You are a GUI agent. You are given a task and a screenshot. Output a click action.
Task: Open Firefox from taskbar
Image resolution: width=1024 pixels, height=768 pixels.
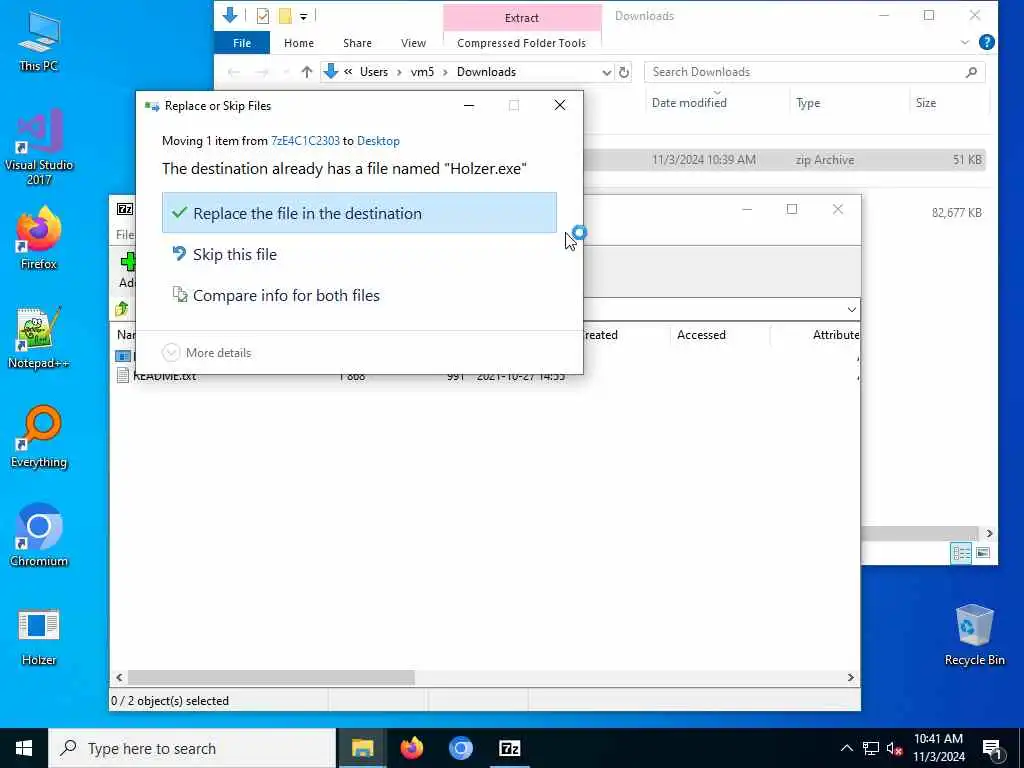coord(411,748)
